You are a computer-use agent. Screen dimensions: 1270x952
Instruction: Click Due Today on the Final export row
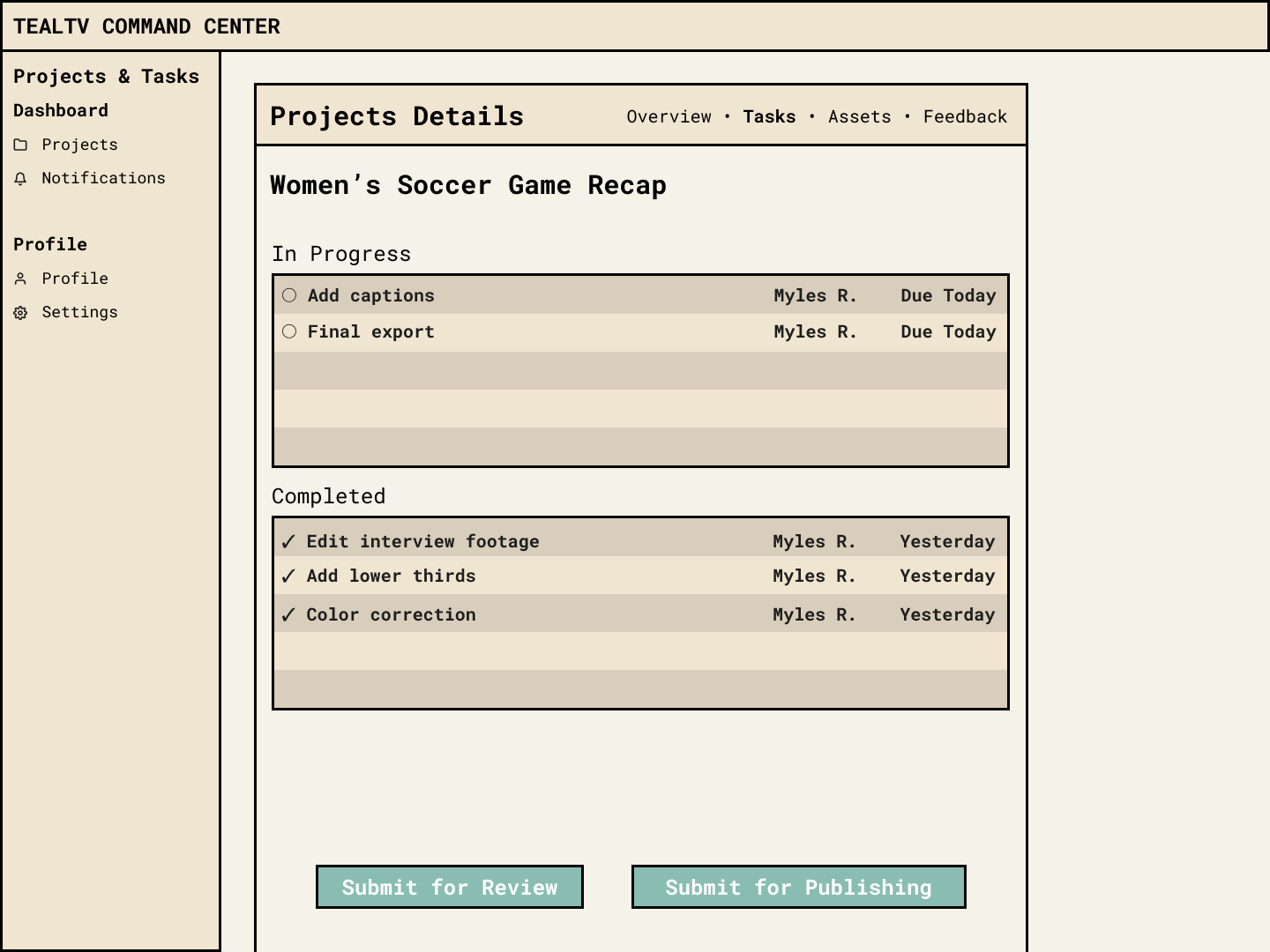[x=948, y=331]
